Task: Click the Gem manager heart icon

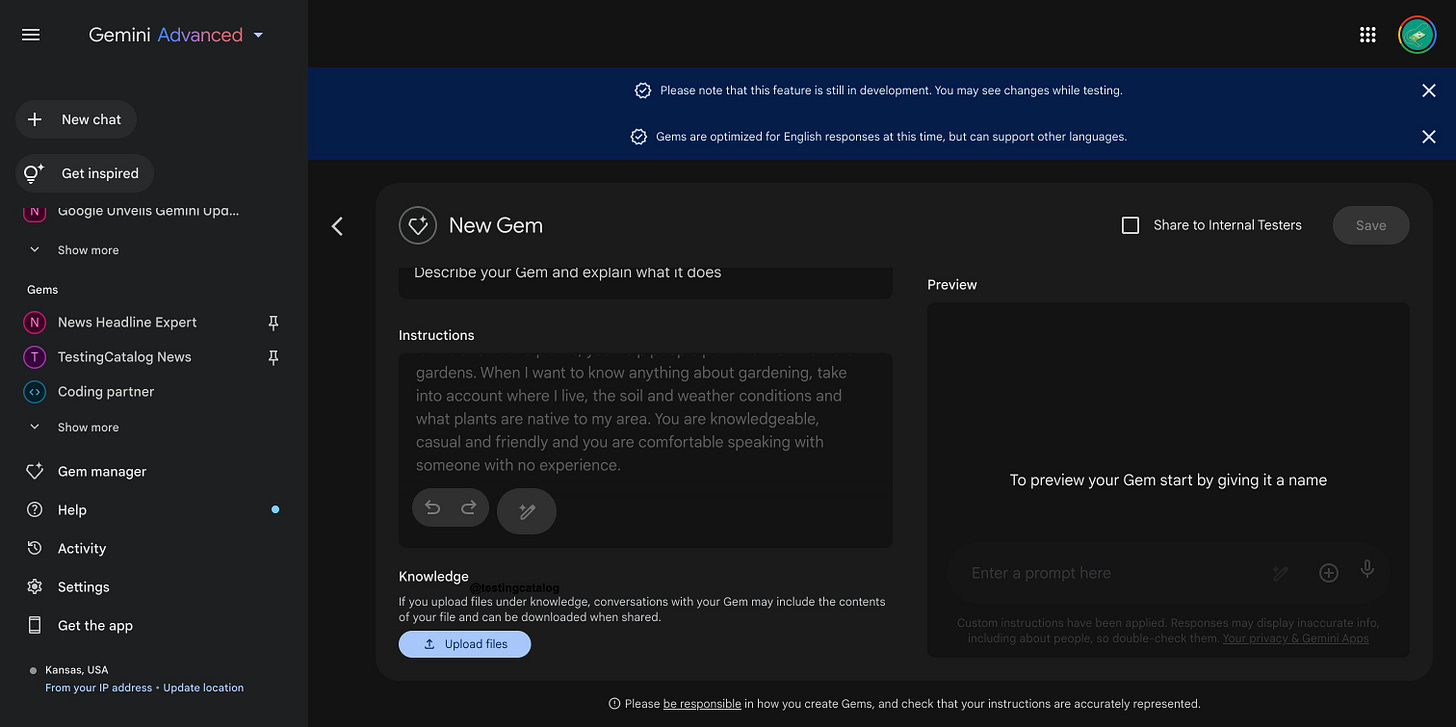Action: pyautogui.click(x=35, y=471)
